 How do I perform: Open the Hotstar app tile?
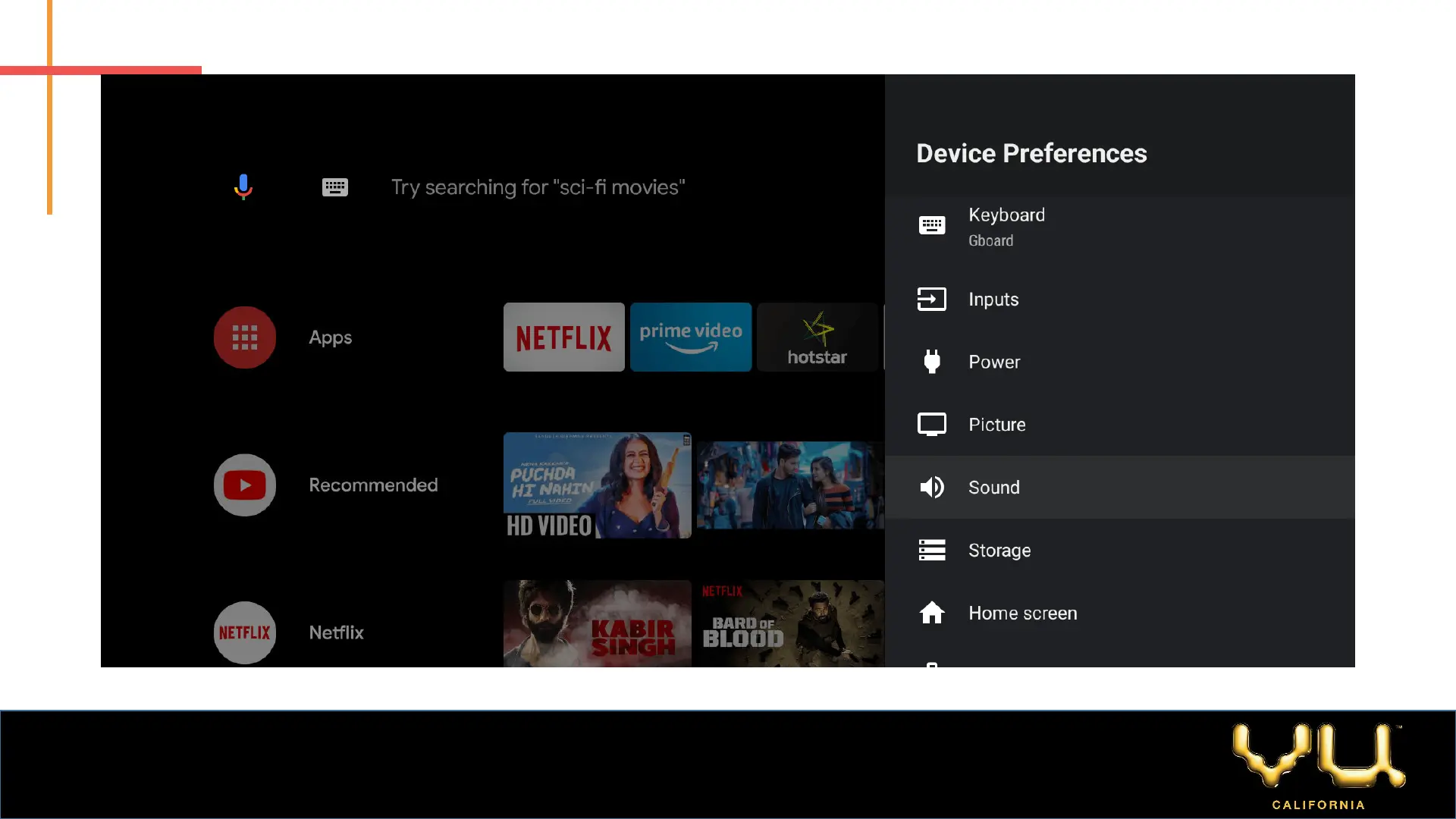pyautogui.click(x=817, y=337)
